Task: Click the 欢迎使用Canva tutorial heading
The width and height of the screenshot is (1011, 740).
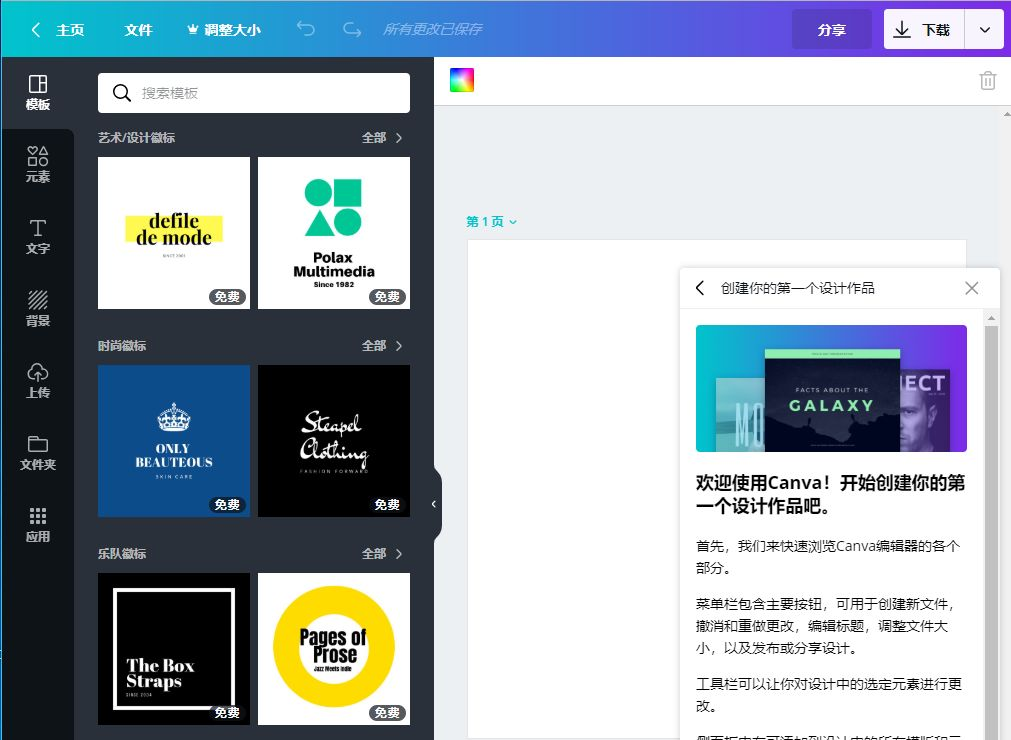Action: [830, 494]
